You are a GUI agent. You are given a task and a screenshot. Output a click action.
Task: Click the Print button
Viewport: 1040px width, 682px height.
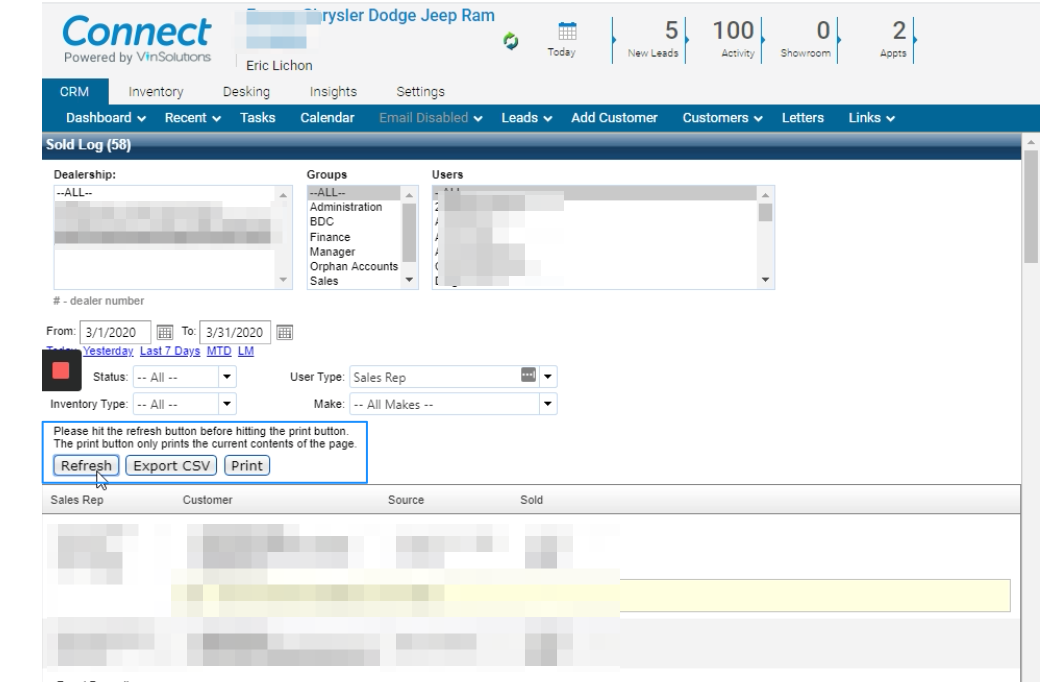[247, 466]
